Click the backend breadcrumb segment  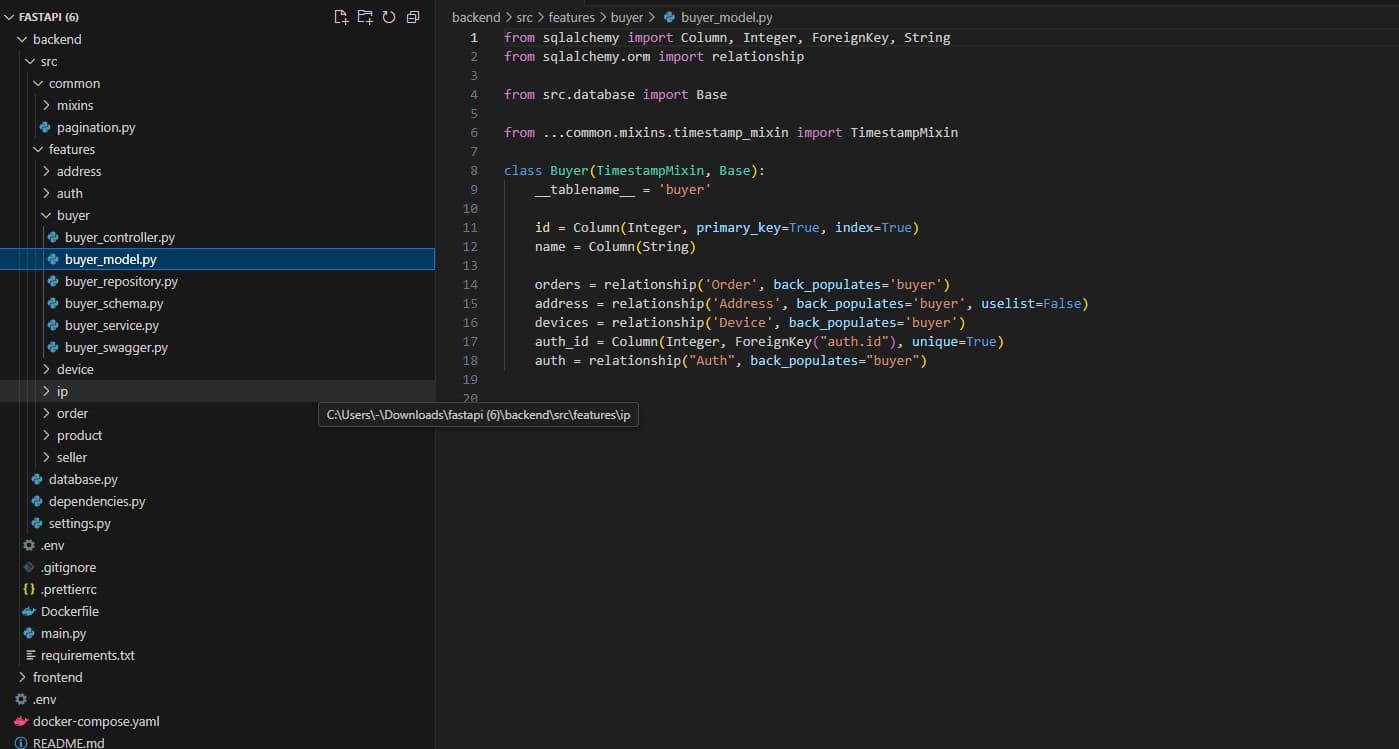pos(476,17)
